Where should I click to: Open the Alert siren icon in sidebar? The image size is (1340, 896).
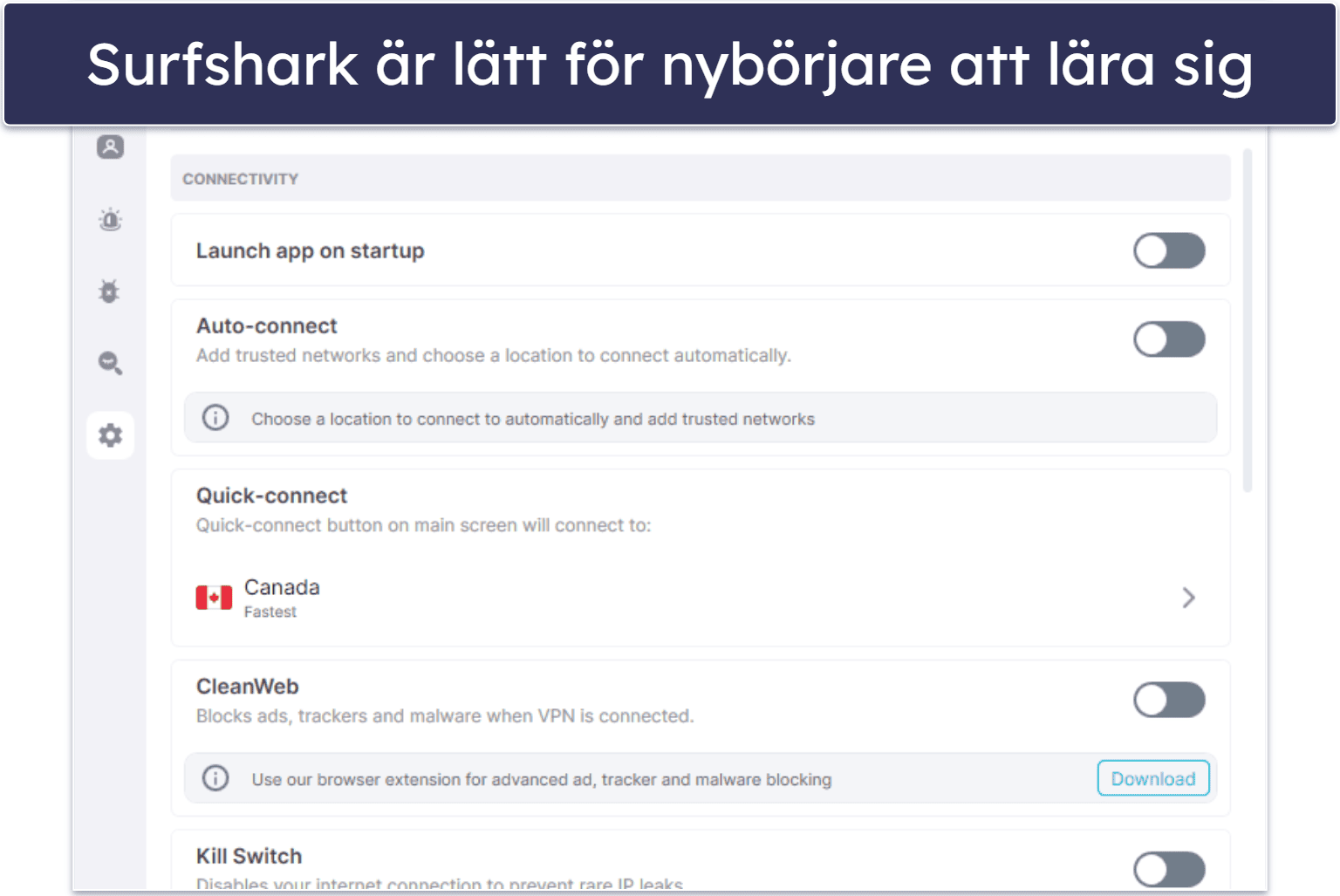click(x=110, y=219)
